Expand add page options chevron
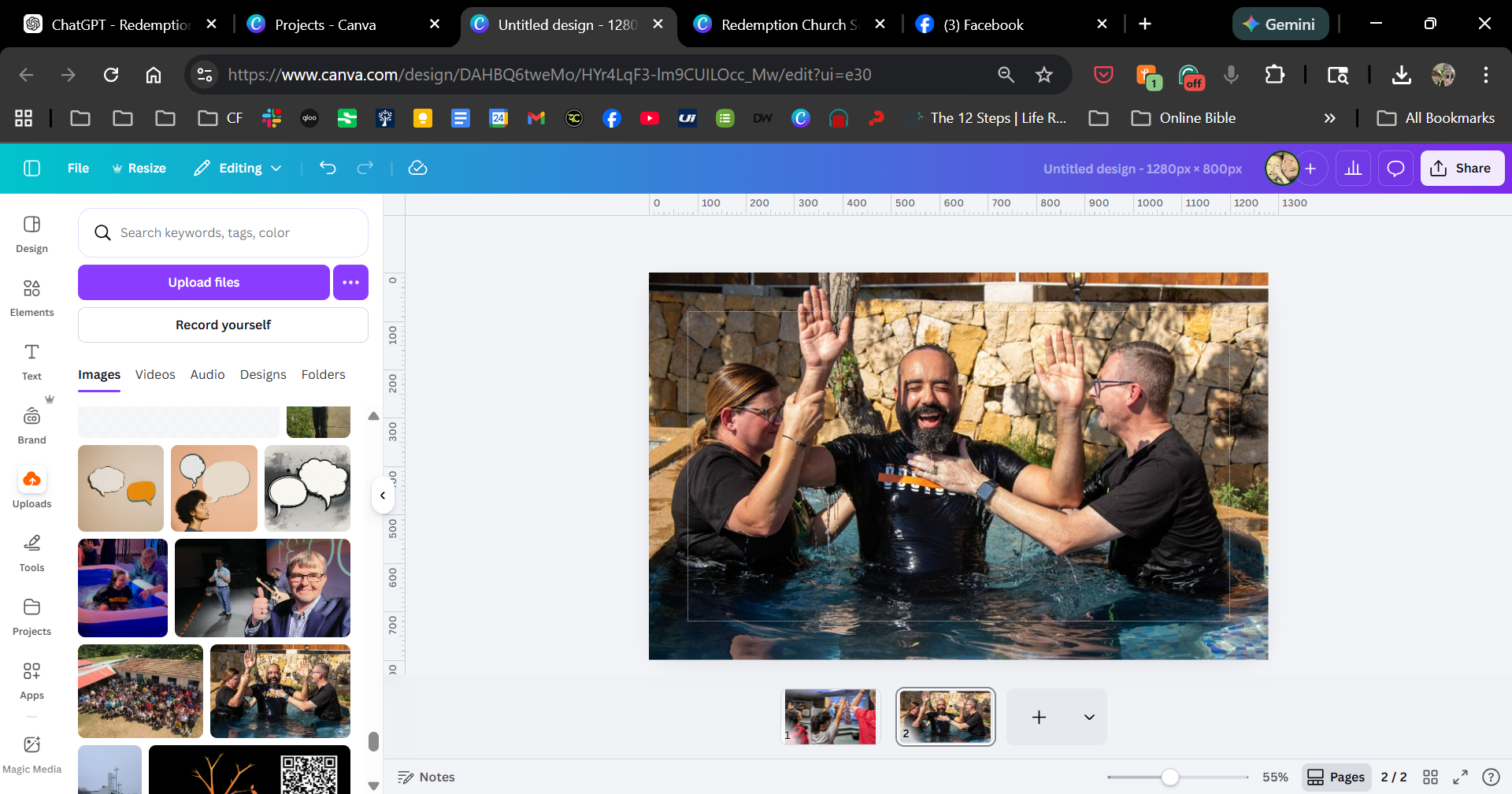The height and width of the screenshot is (794, 1512). click(x=1089, y=717)
